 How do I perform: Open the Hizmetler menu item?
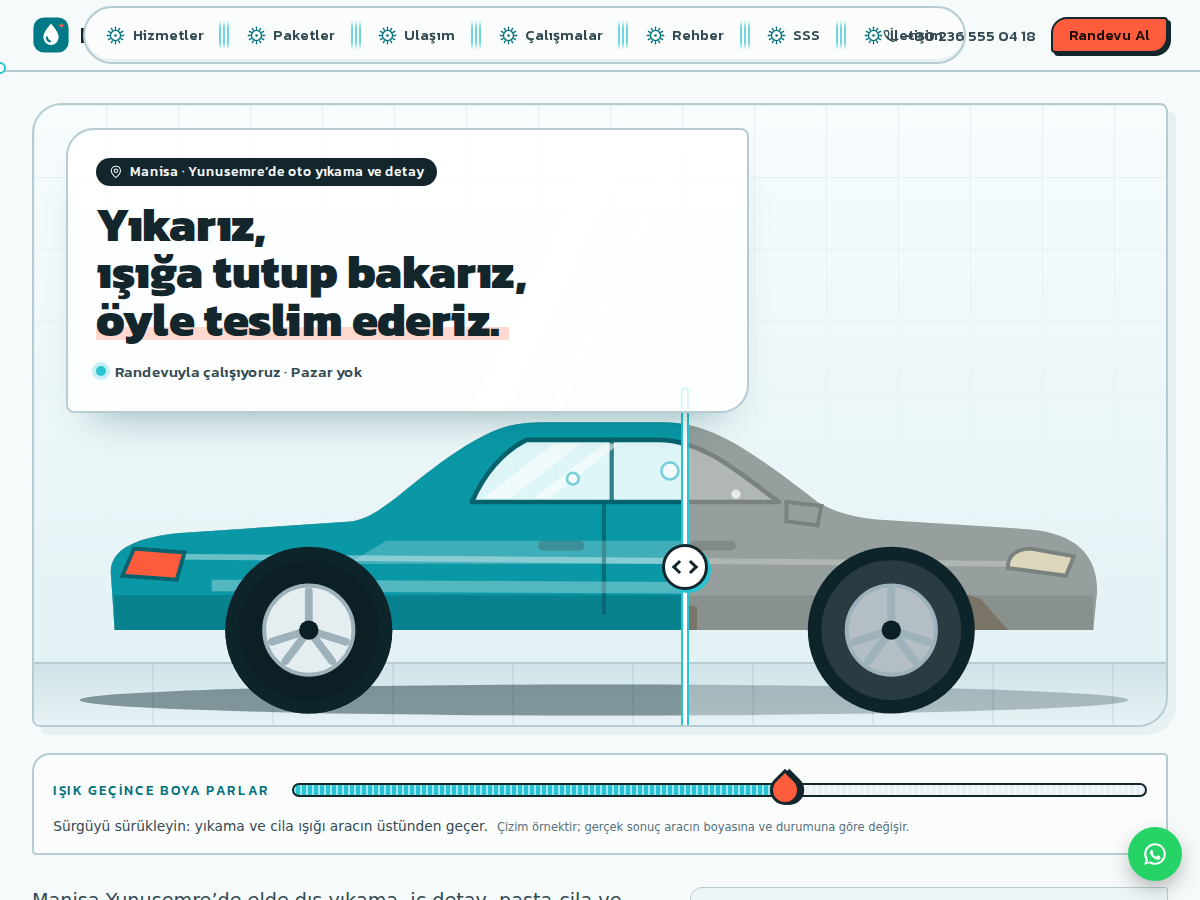tap(155, 35)
